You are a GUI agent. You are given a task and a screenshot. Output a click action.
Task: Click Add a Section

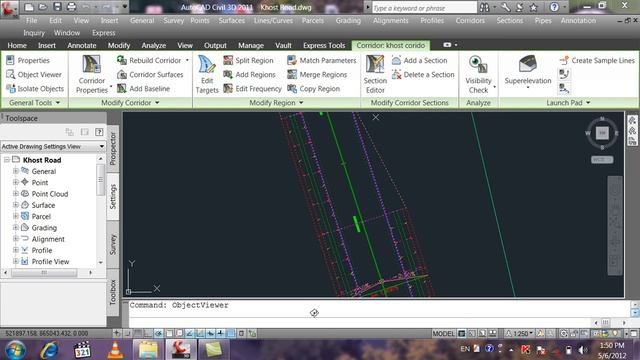coord(419,60)
